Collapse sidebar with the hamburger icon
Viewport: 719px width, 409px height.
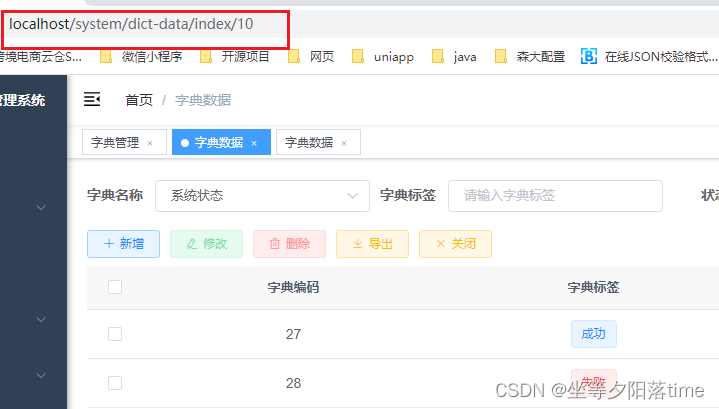tap(92, 99)
